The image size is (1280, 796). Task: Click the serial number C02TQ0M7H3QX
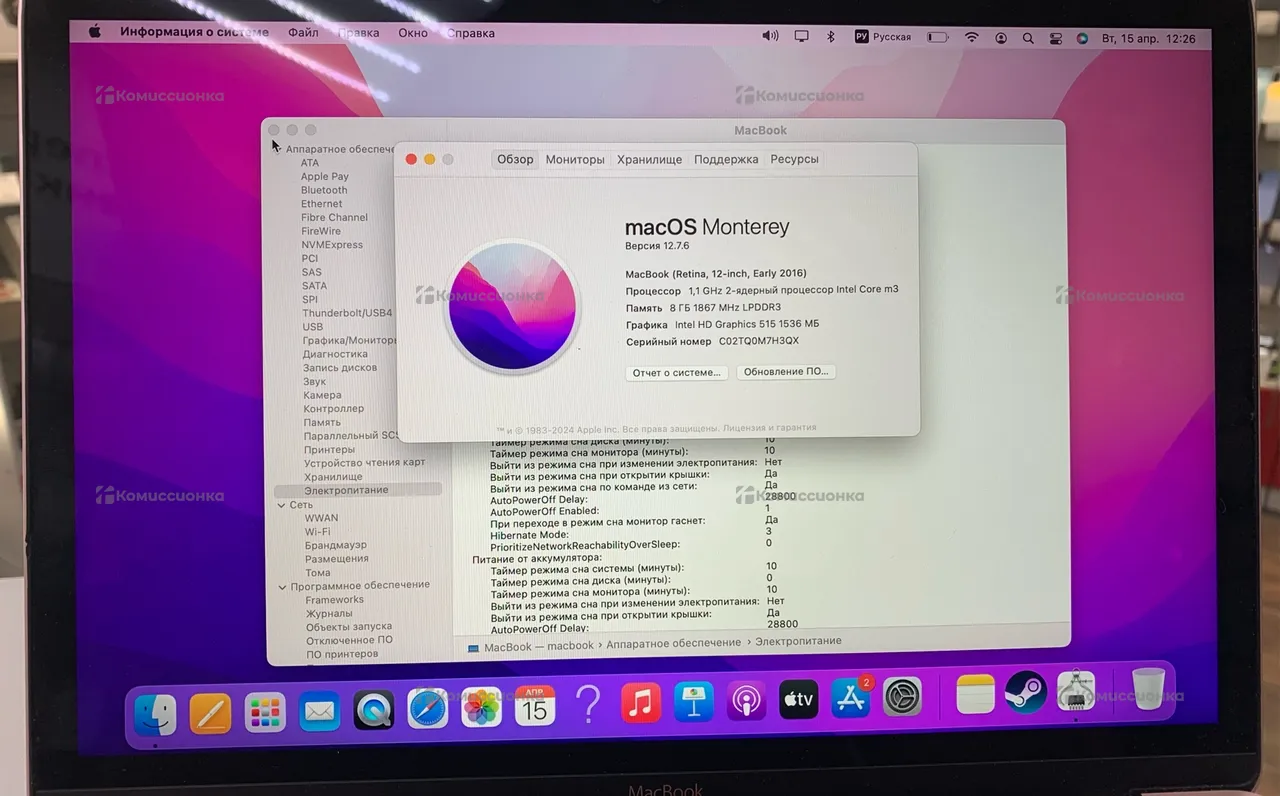click(759, 341)
